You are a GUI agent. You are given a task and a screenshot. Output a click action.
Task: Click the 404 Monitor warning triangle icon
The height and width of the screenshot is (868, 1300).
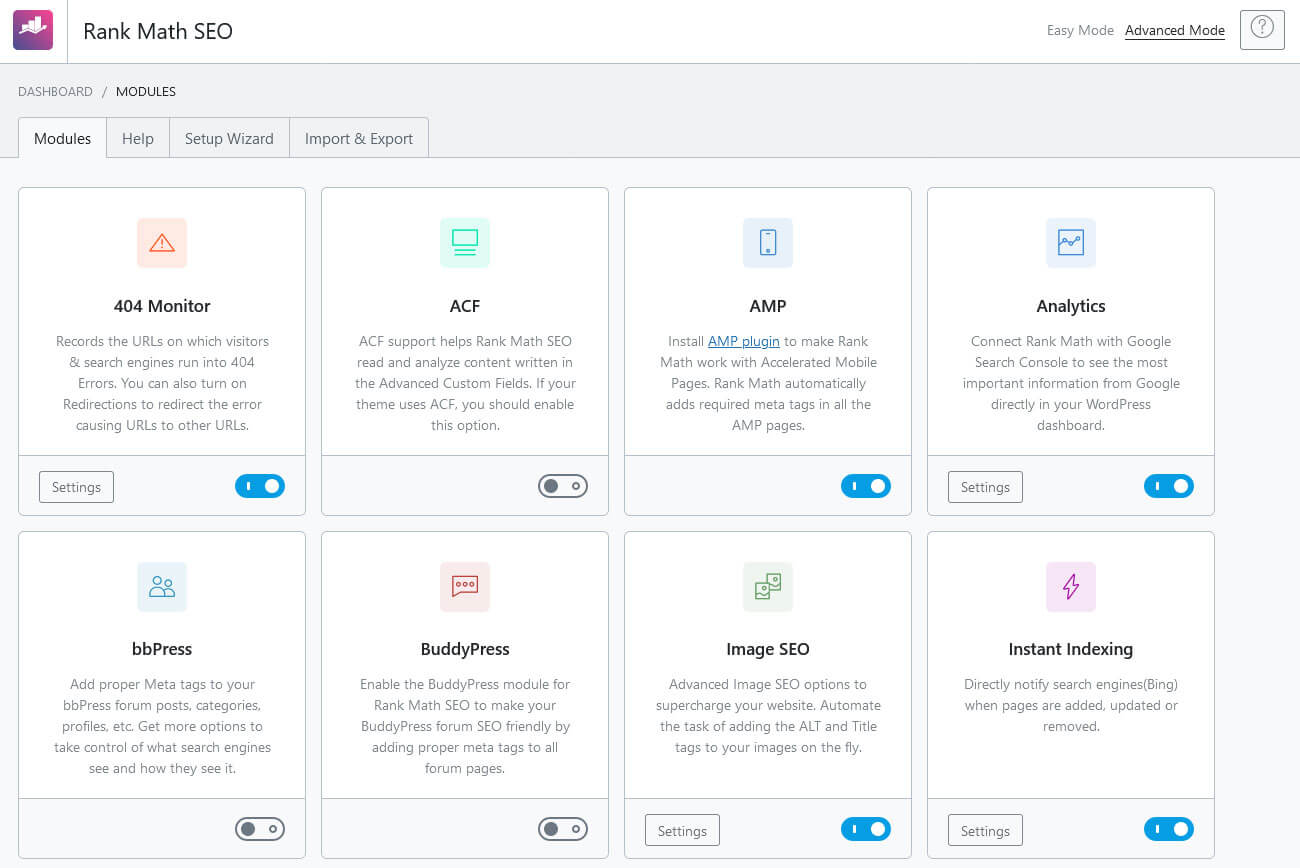(162, 243)
